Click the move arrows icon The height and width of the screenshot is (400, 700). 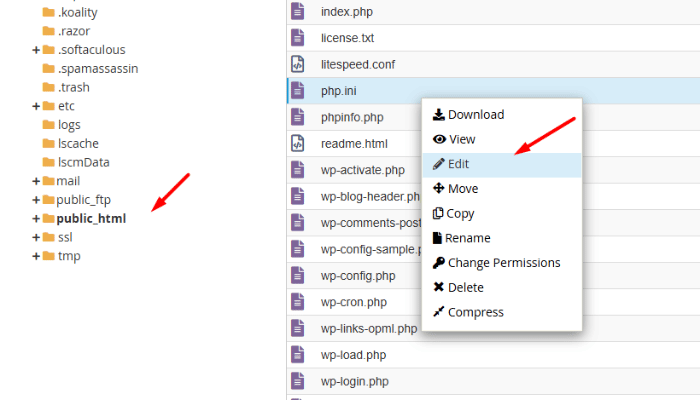pyautogui.click(x=438, y=188)
